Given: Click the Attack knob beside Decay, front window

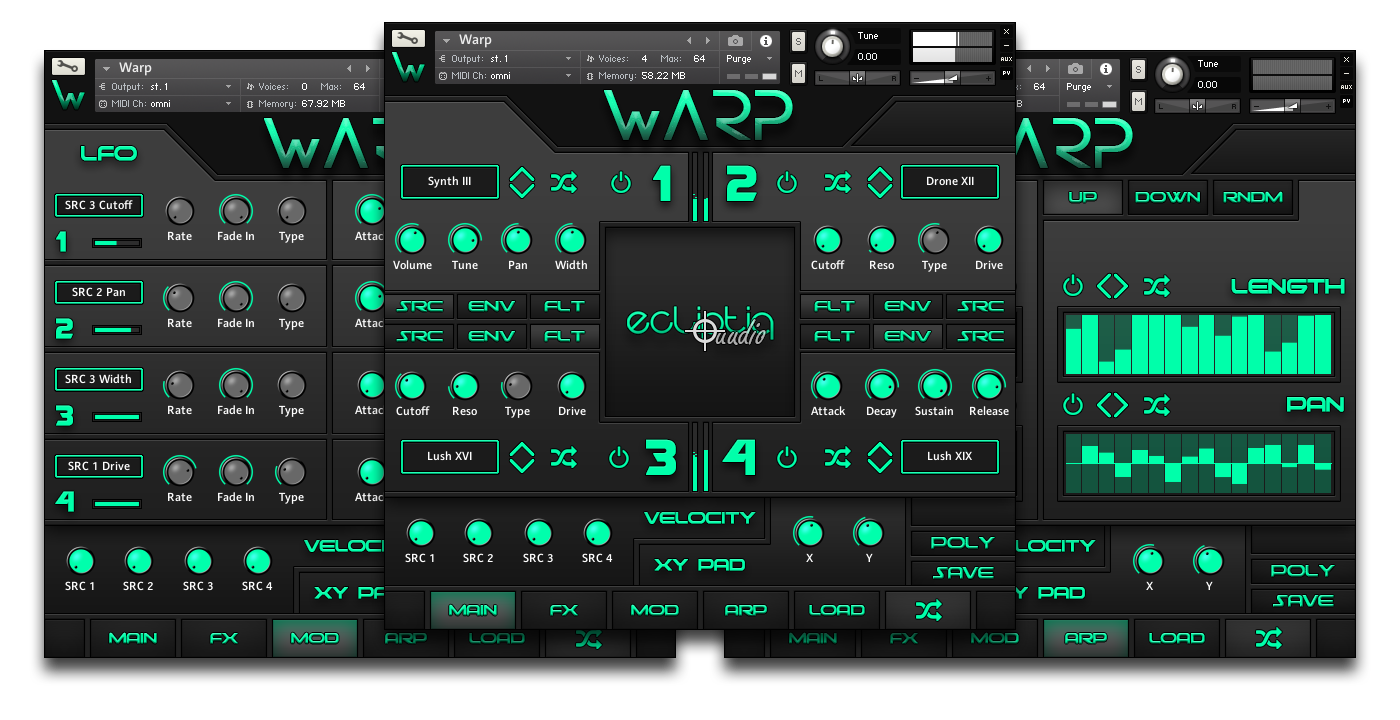Looking at the screenshot, I should click(827, 385).
